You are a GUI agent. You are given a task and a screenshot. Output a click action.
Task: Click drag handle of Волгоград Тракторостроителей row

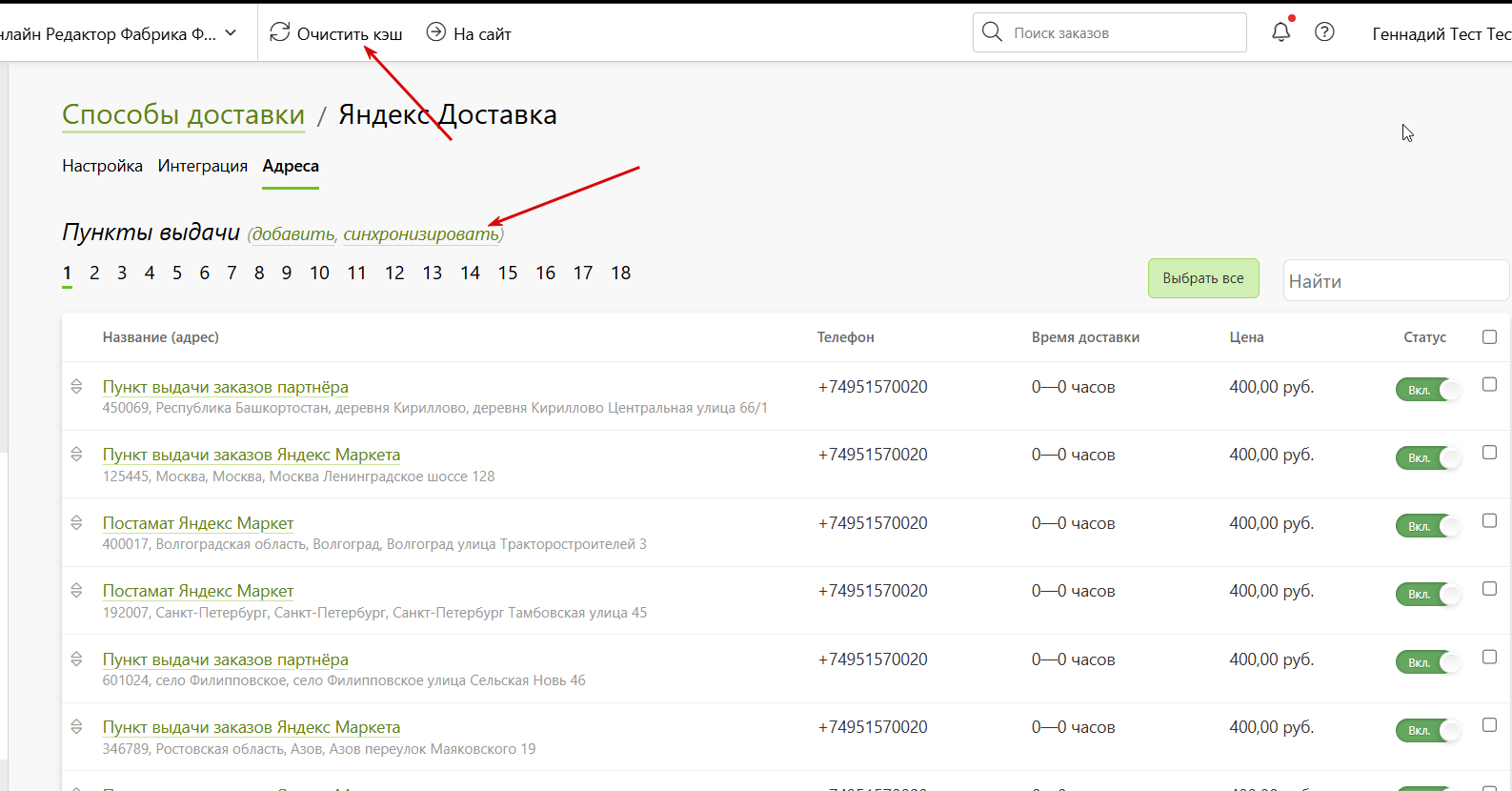pyautogui.click(x=76, y=522)
